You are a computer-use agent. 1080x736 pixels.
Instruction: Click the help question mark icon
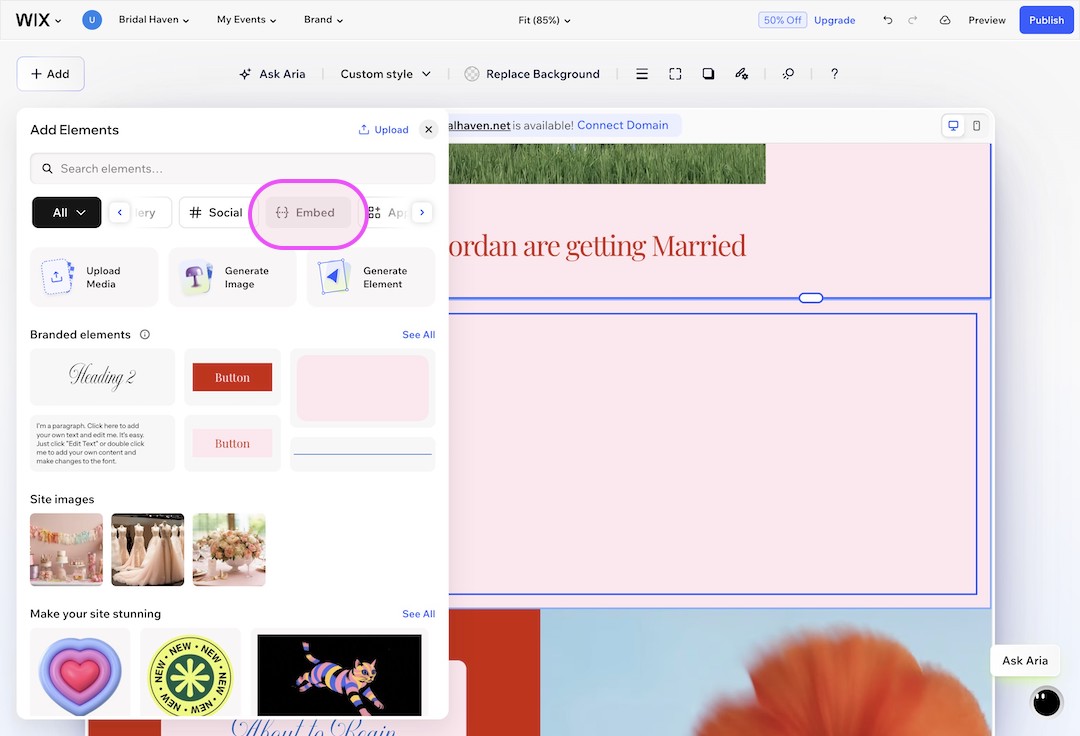coord(834,73)
